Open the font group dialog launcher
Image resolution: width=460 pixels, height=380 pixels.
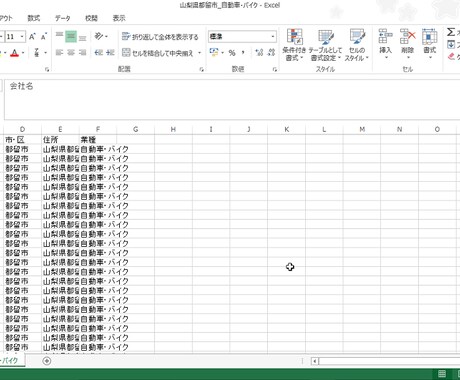click(x=47, y=69)
